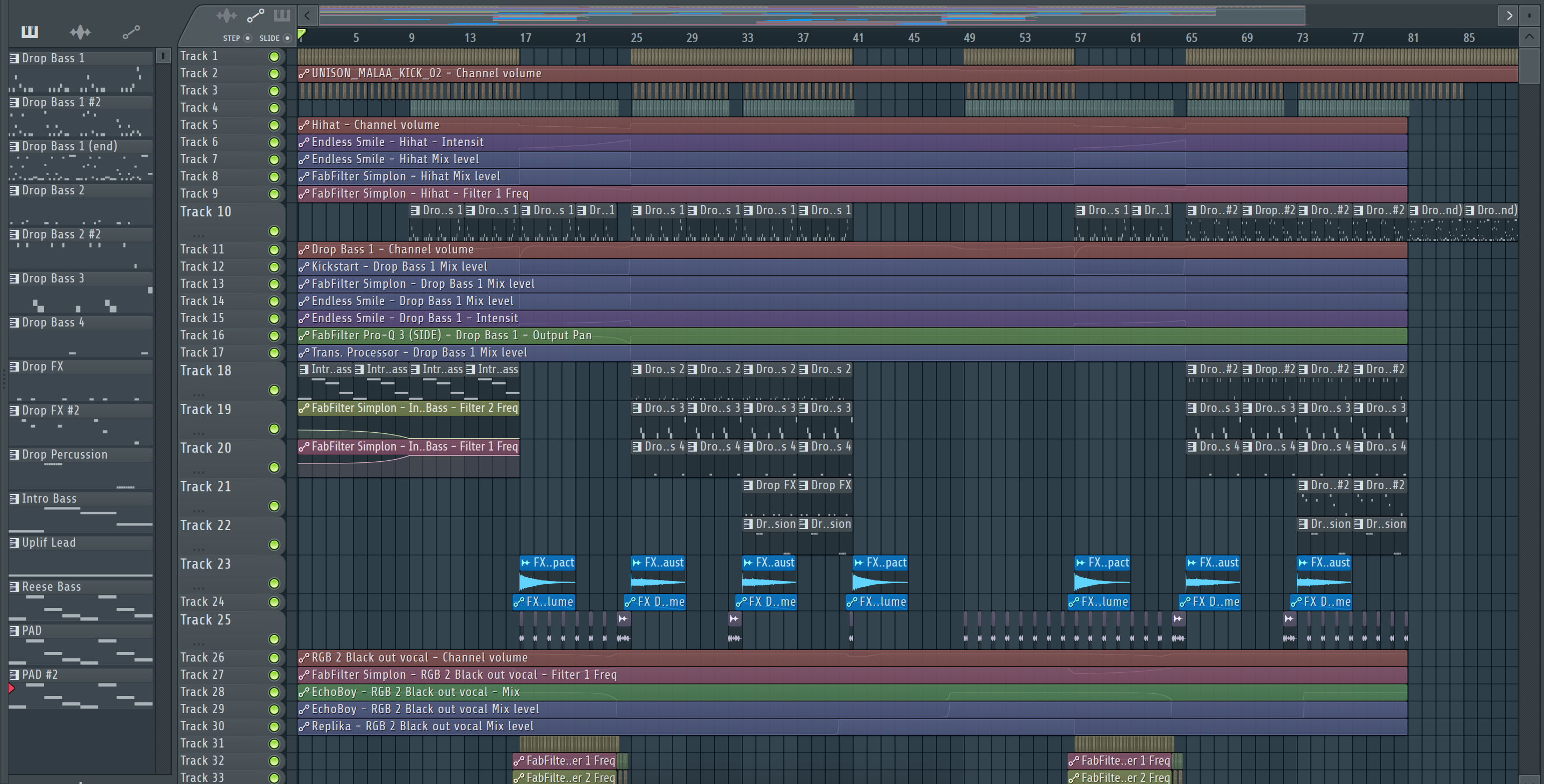Select the Drop Percussion pattern in picker

click(64, 455)
